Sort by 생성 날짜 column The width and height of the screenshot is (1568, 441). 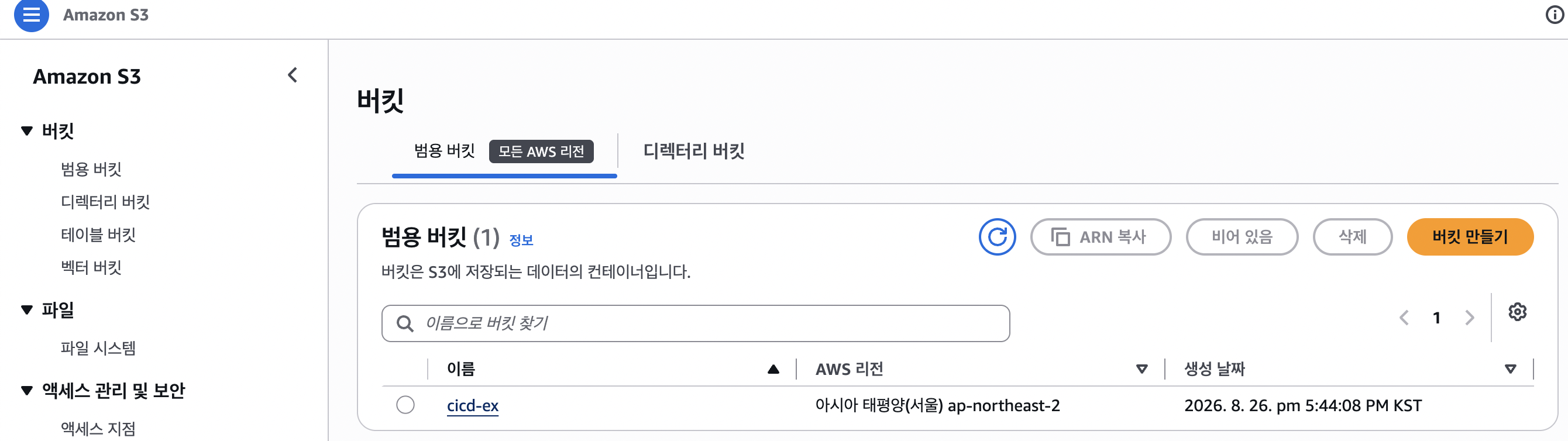(x=1509, y=369)
